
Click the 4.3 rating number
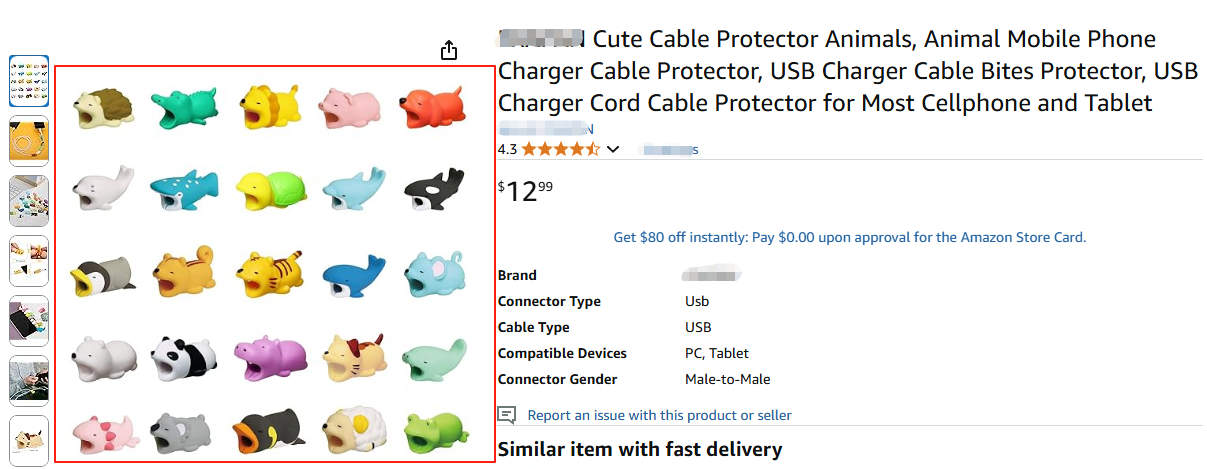click(x=507, y=149)
